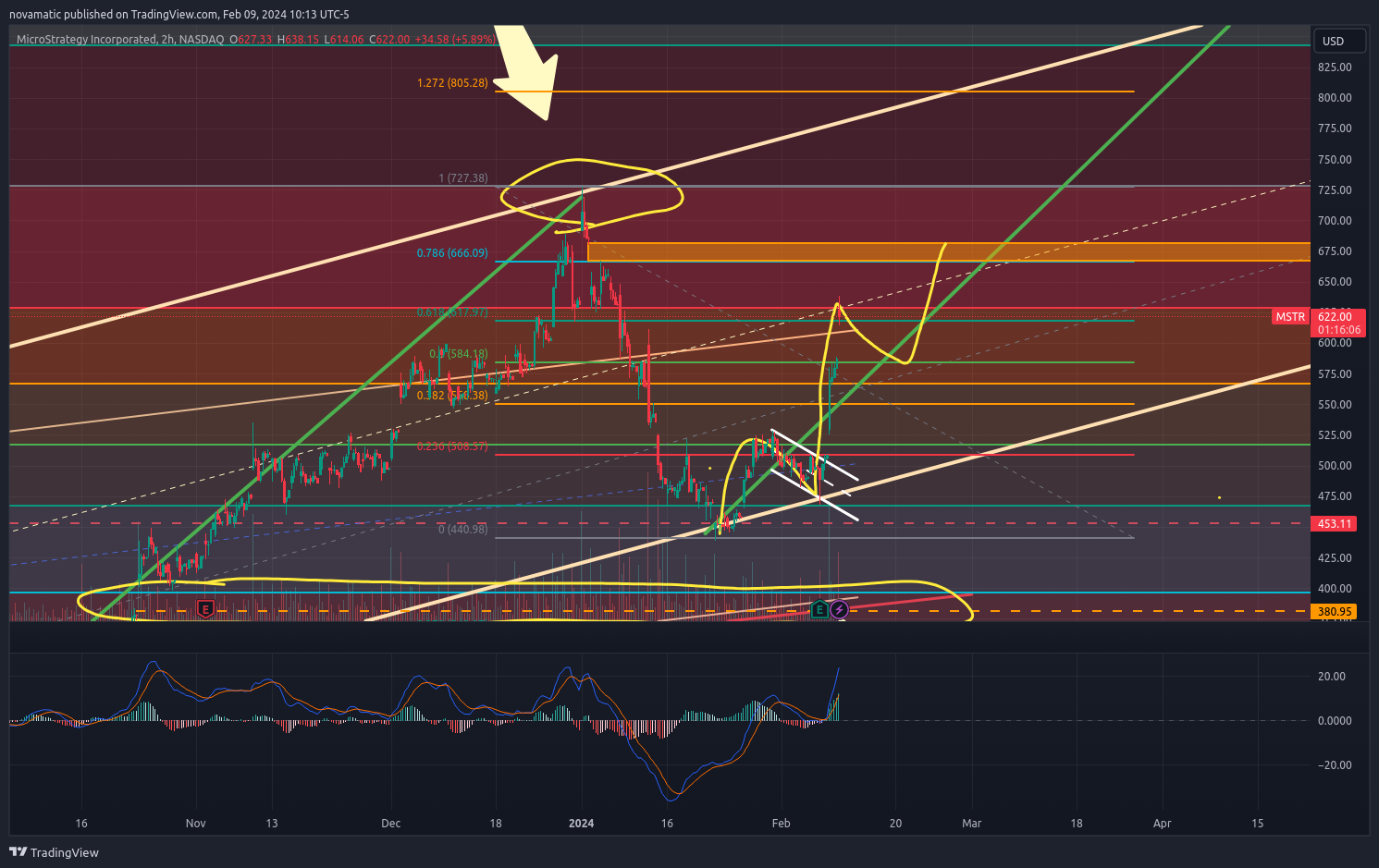Click the +34.58 (+5.89%) change value
The image size is (1379, 868).
coord(454,40)
